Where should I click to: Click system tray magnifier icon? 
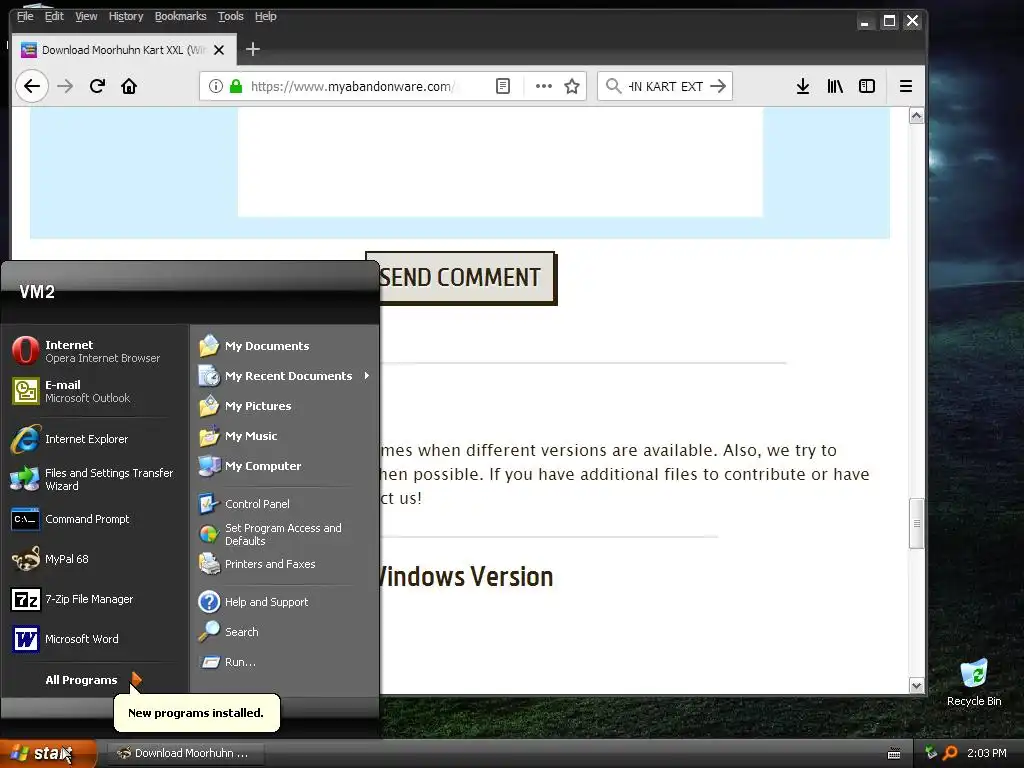point(950,753)
